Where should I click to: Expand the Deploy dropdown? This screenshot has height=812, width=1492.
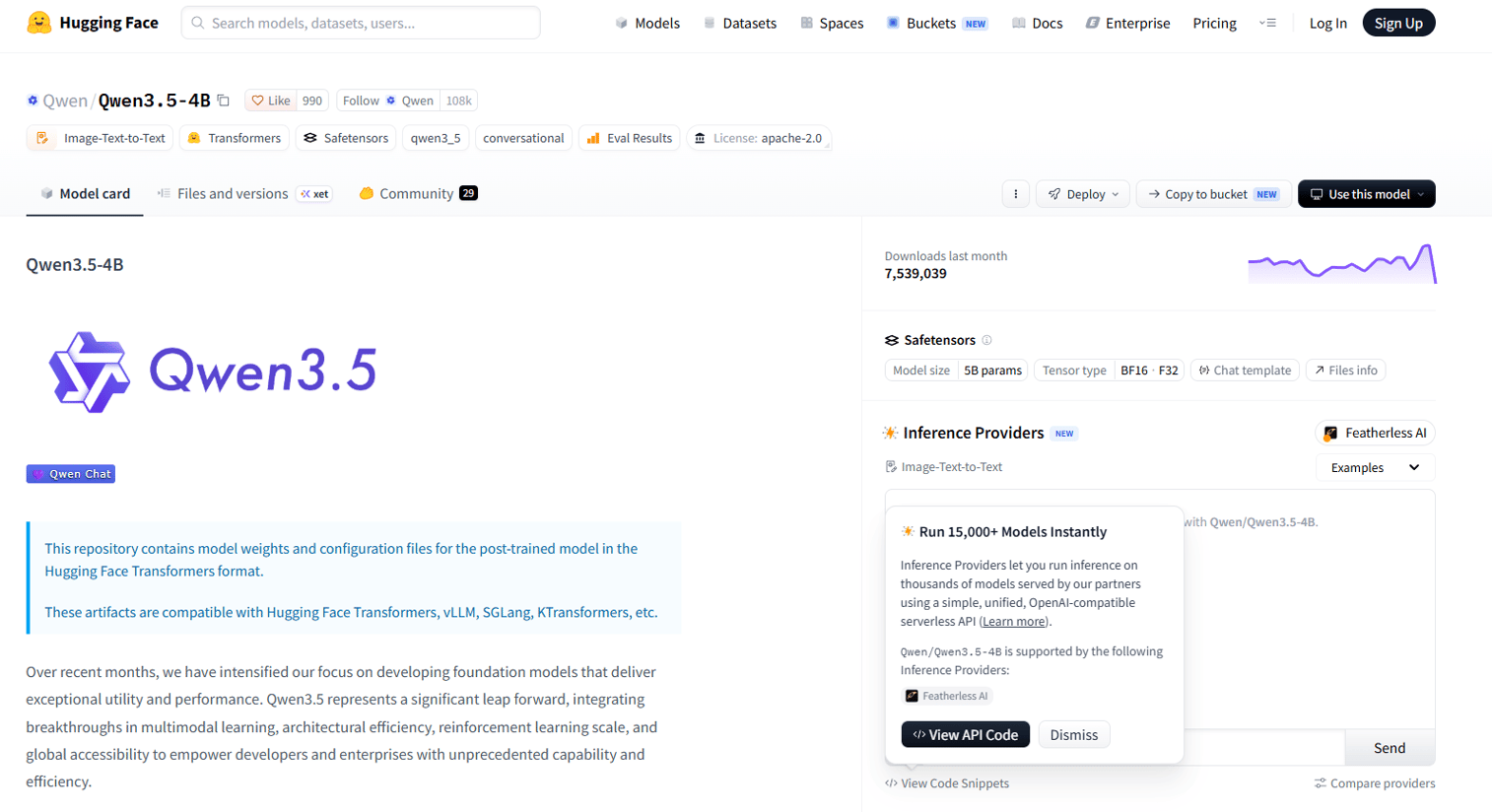[x=1083, y=194]
